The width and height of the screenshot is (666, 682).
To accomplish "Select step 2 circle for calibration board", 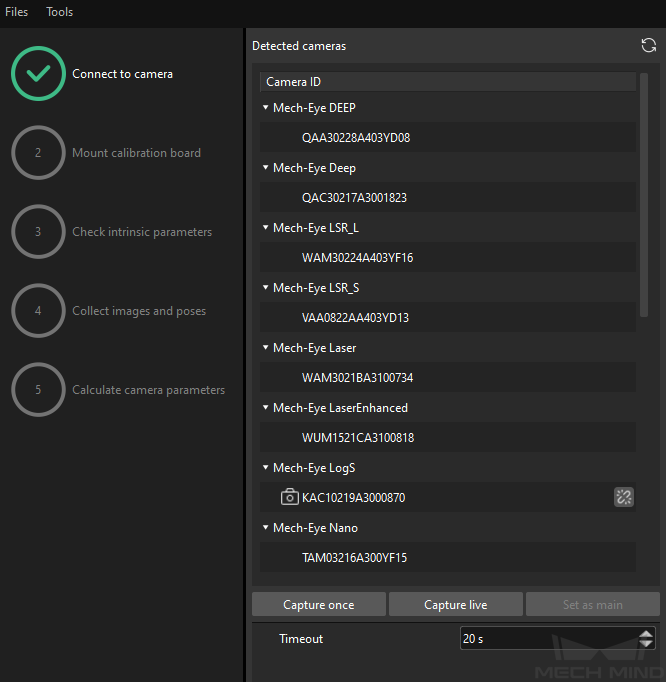I will click(38, 153).
